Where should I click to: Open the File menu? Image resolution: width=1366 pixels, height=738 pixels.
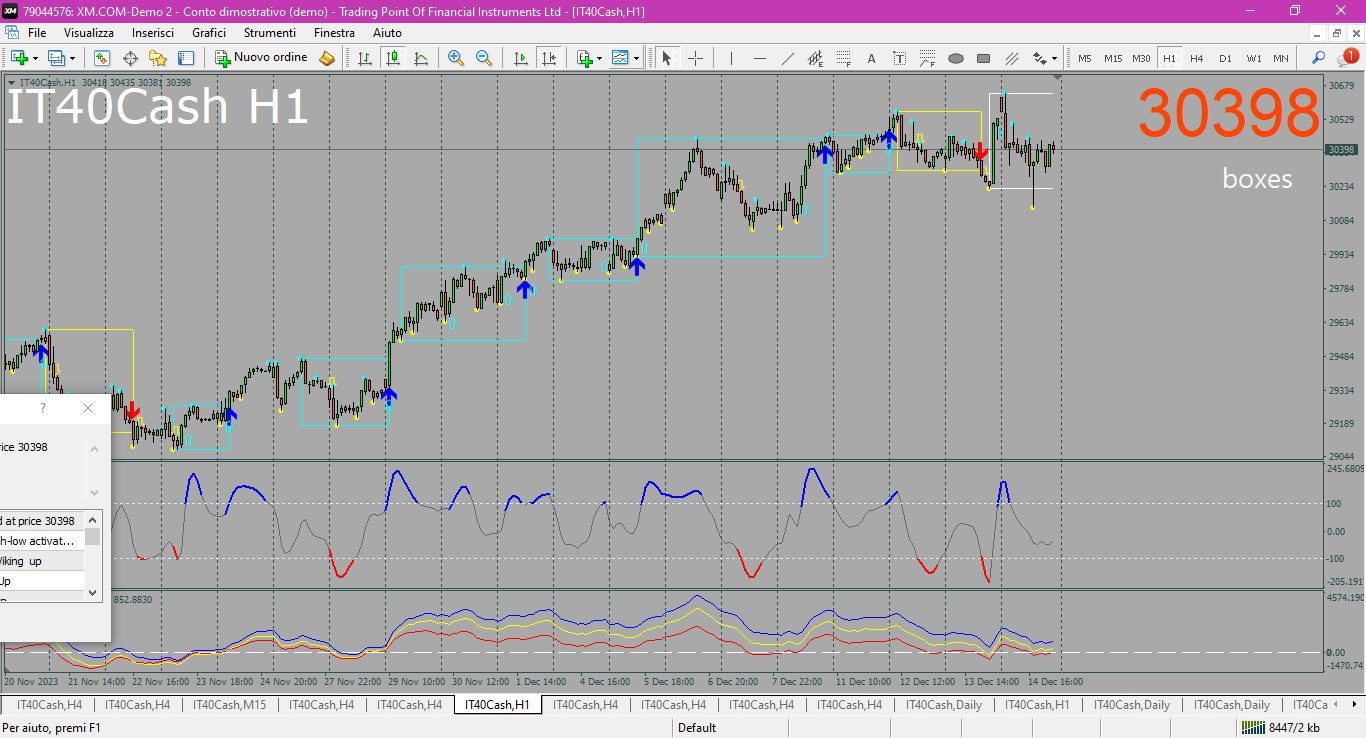coord(37,33)
